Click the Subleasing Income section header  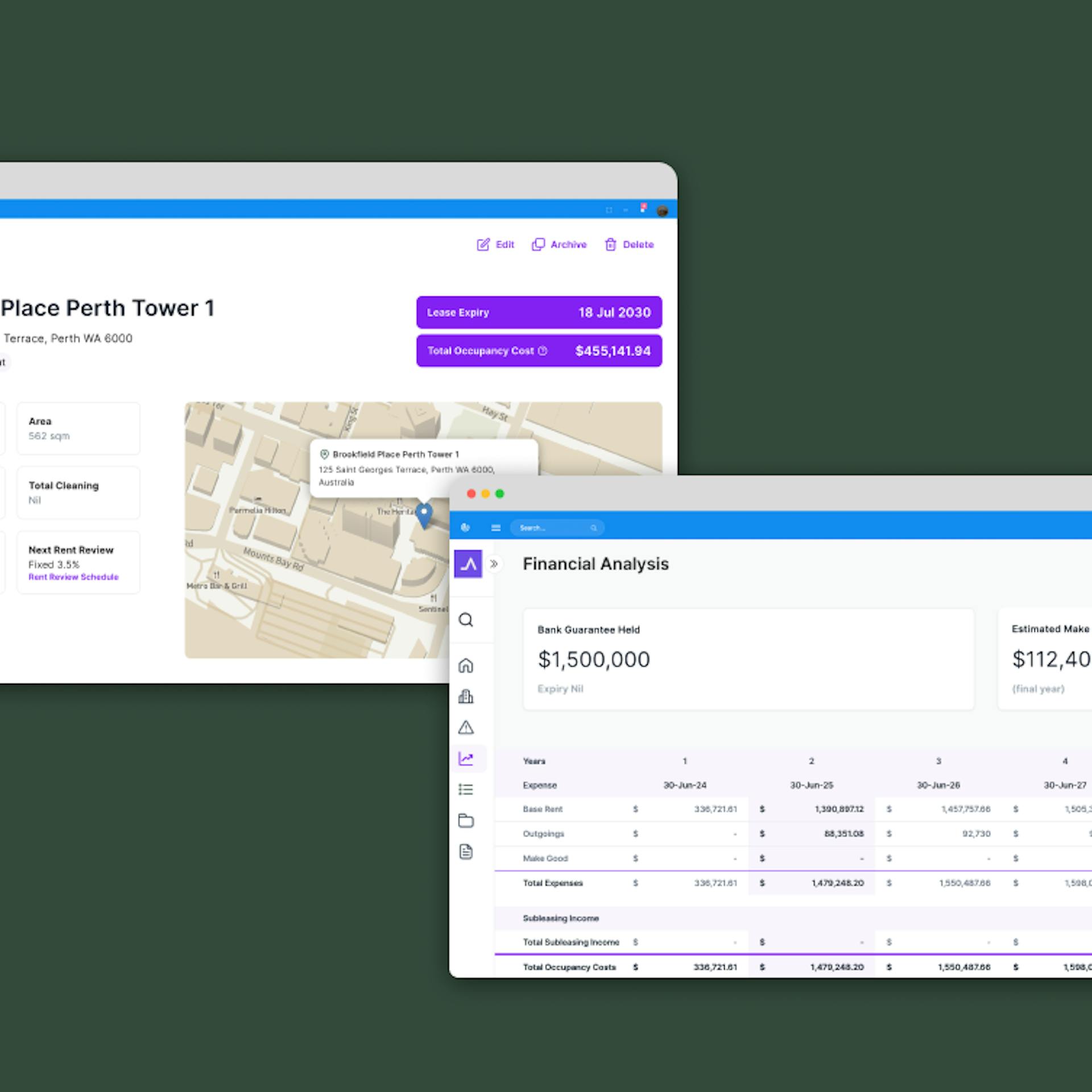tap(561, 918)
